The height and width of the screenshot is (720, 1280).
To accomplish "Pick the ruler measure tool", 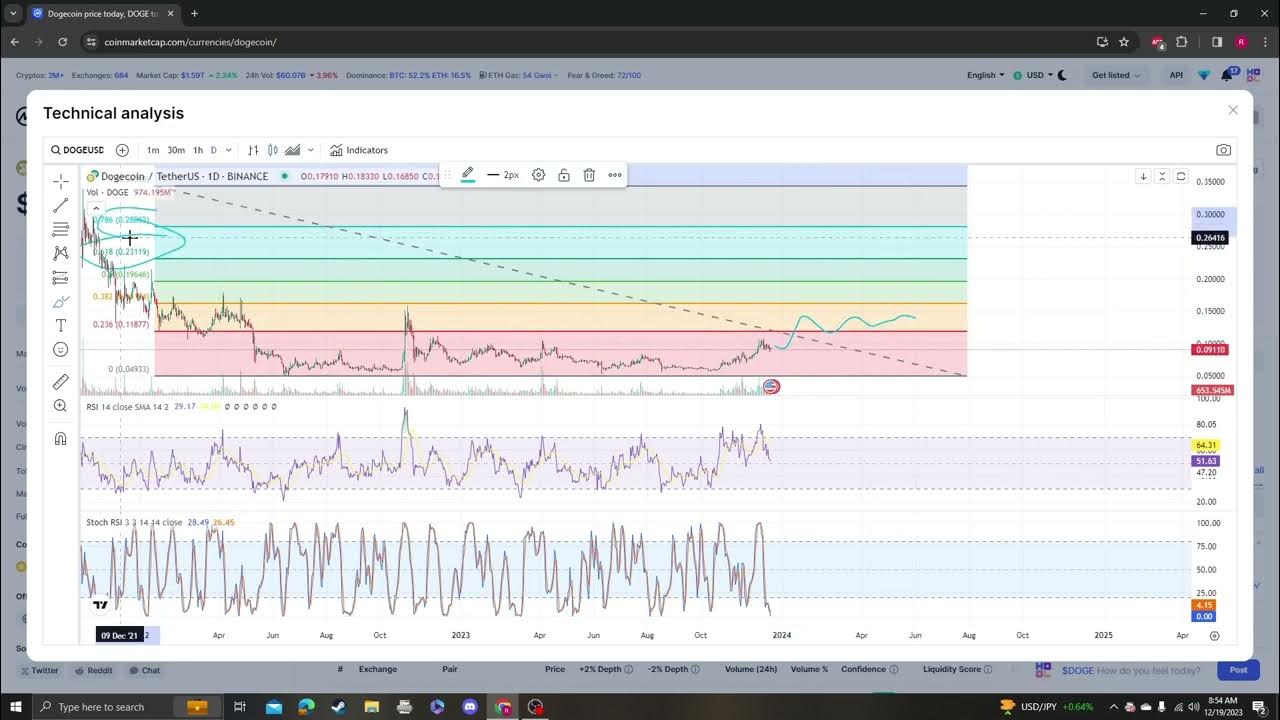I will [x=61, y=382].
